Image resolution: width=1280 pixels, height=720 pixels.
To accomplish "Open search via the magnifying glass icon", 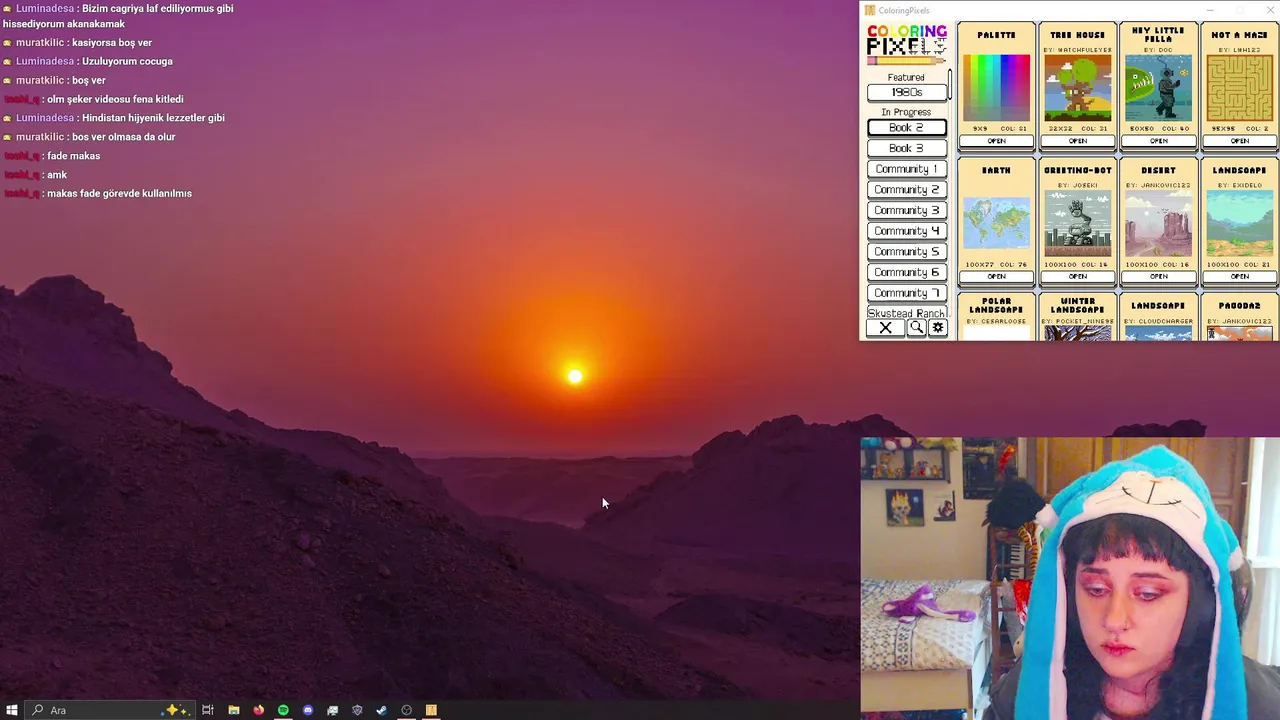I will pos(916,327).
